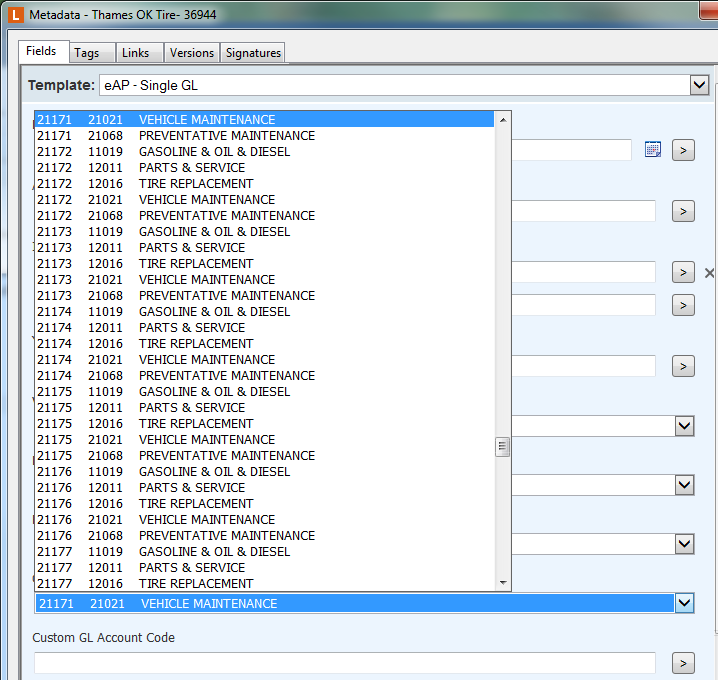The width and height of the screenshot is (718, 680).
Task: Select 21173 21068 PREVENTATIVE MAINTENANCE
Action: [x=265, y=295]
